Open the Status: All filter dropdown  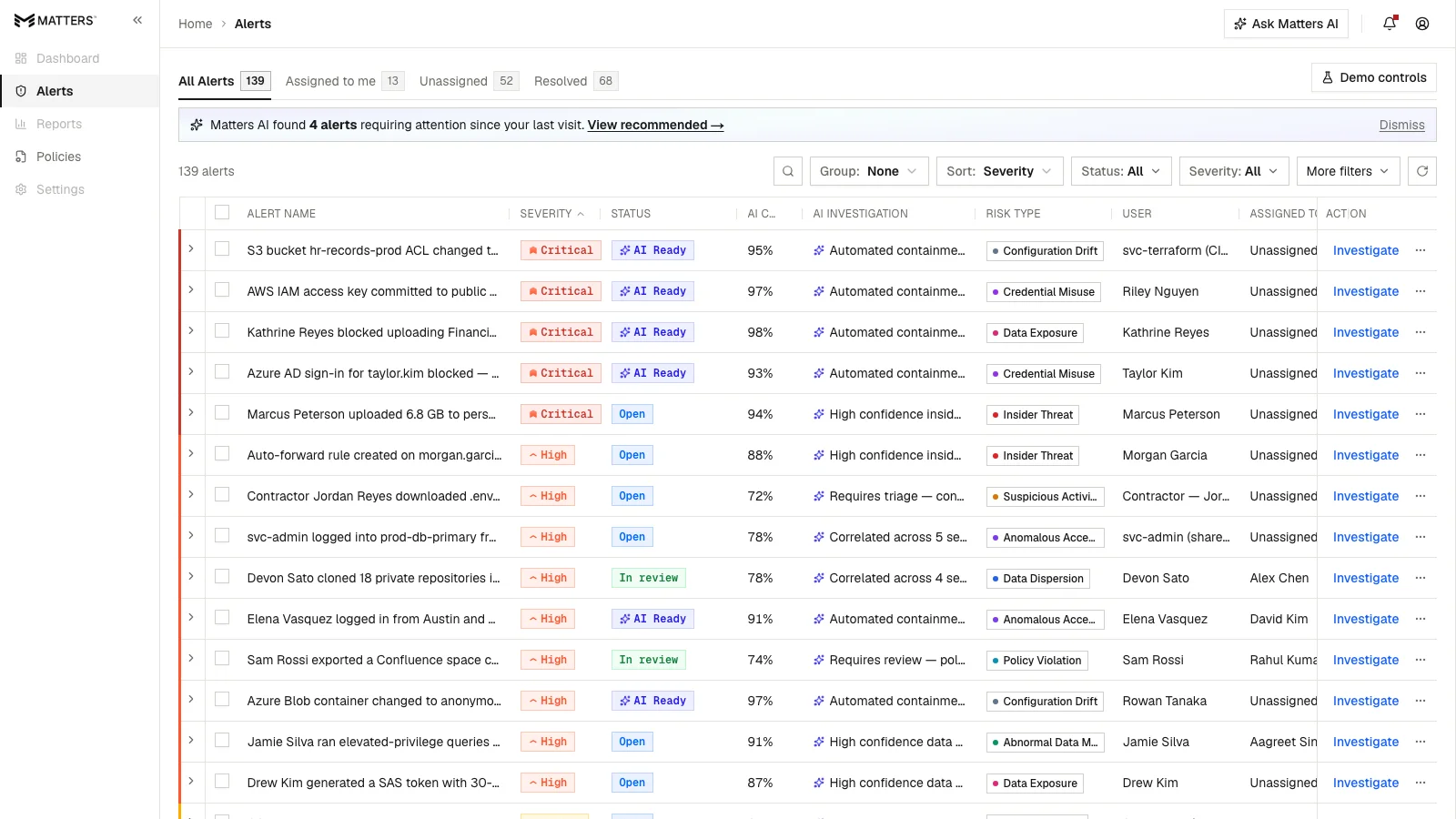[x=1121, y=171]
